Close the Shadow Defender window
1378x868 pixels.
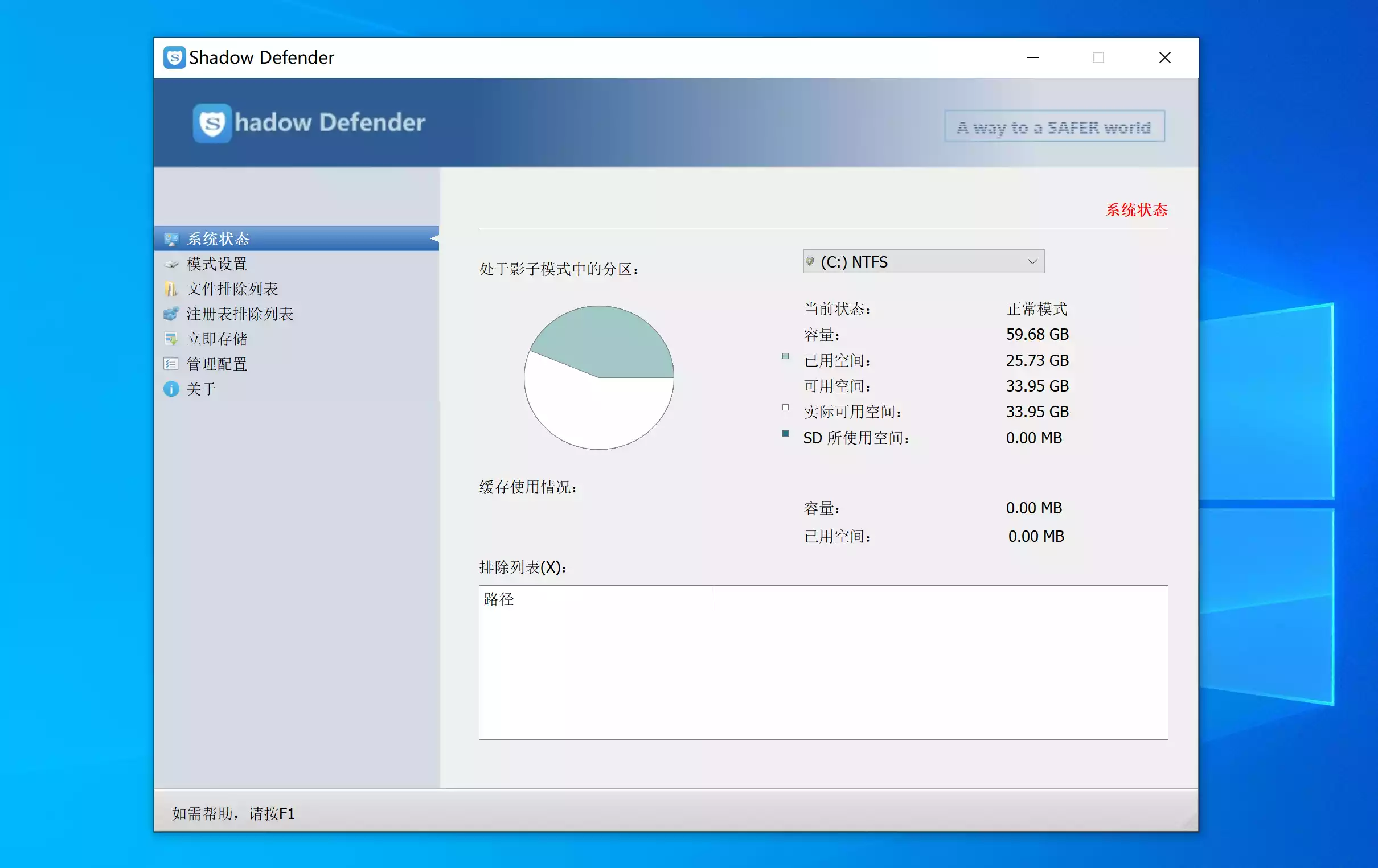pos(1164,57)
